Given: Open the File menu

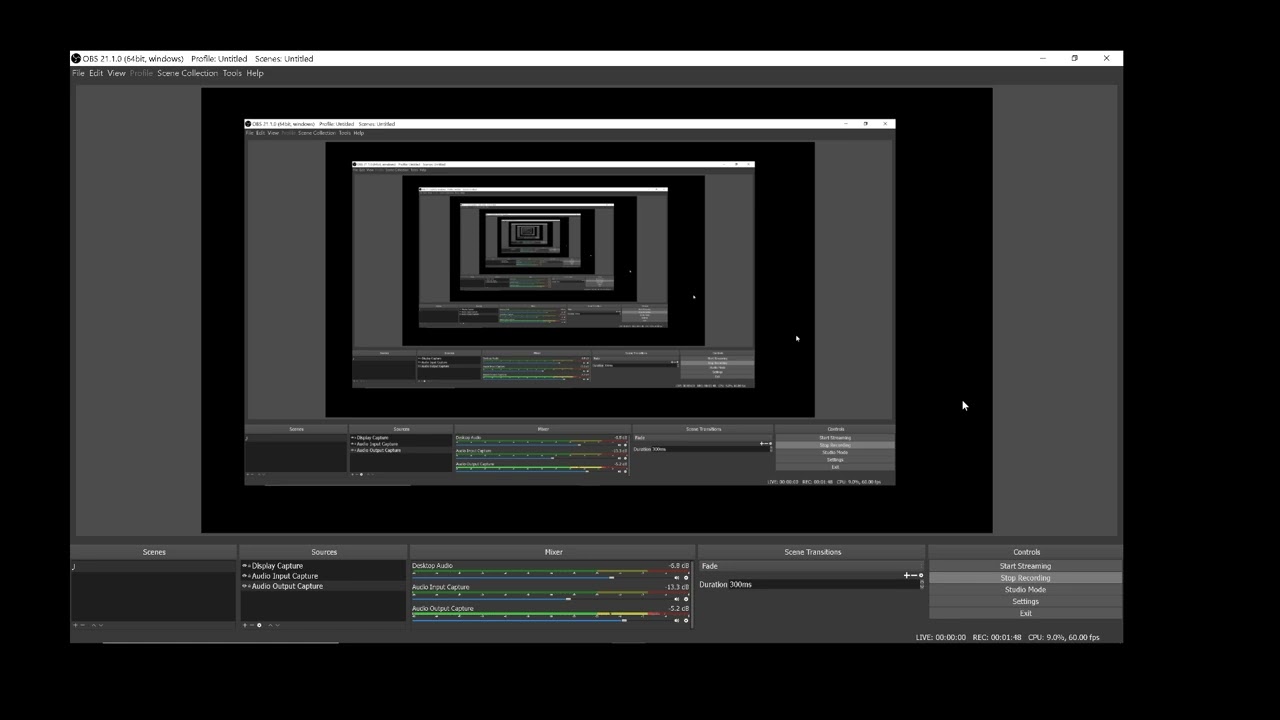Looking at the screenshot, I should 78,73.
